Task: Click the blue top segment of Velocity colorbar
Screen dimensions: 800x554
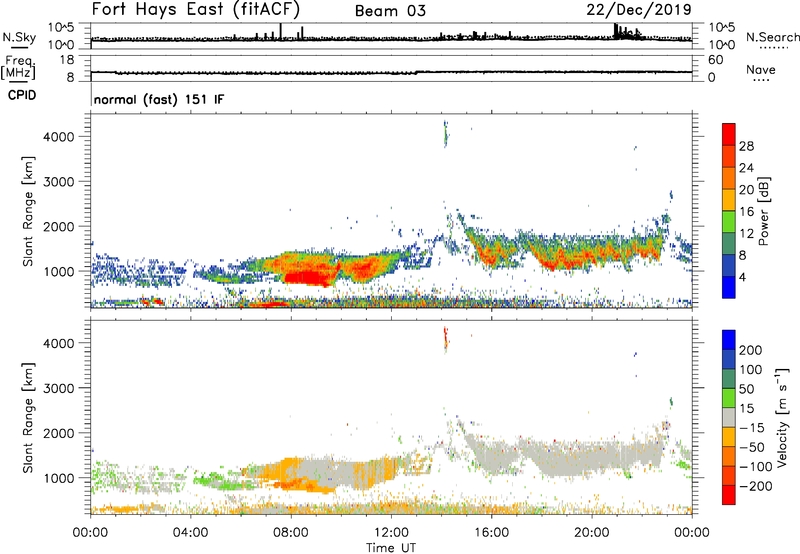Action: [729, 340]
